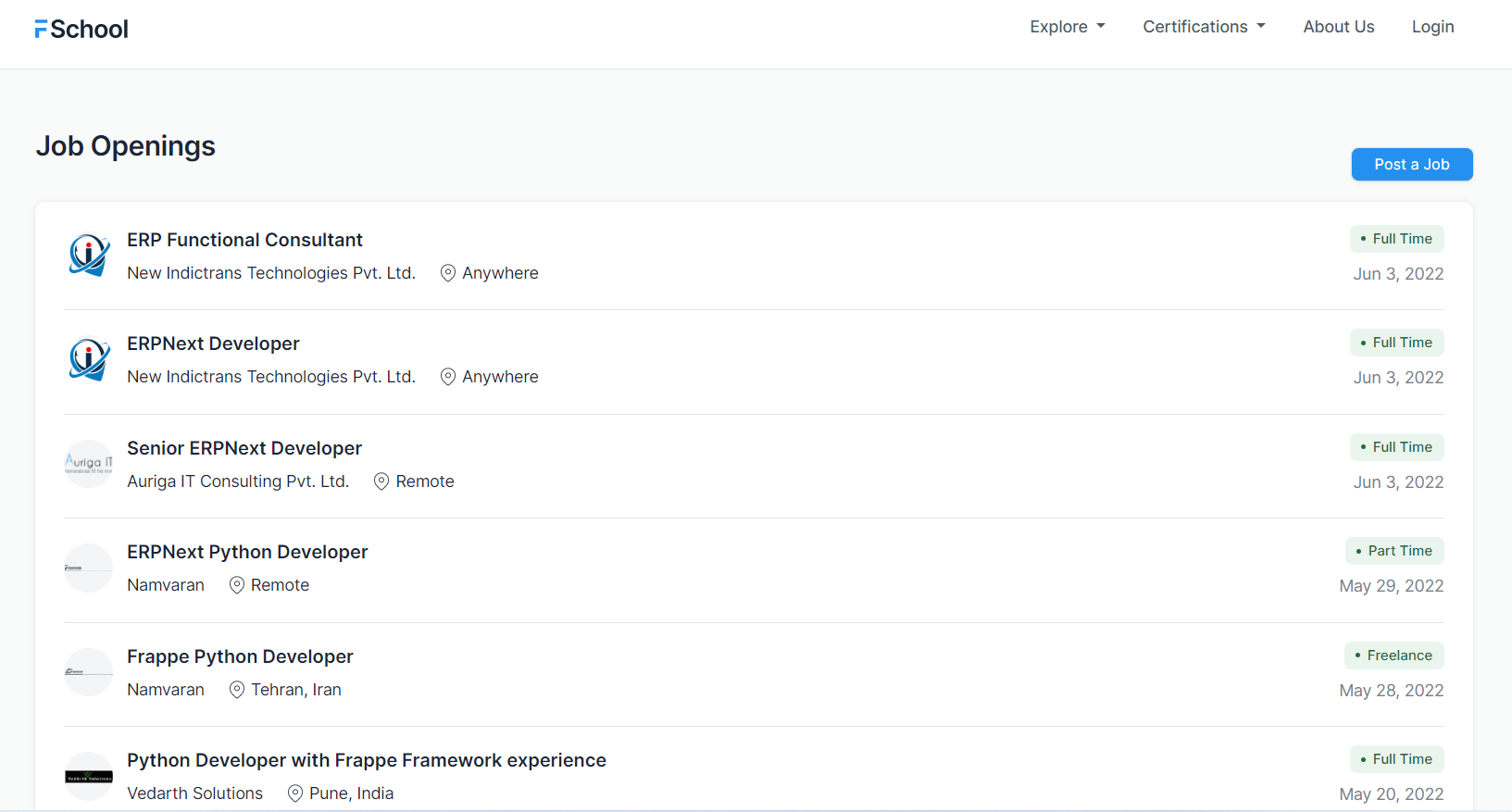Click company name under ERP Functional Consultant
Image resolution: width=1512 pixels, height=812 pixels.
pyautogui.click(x=271, y=273)
